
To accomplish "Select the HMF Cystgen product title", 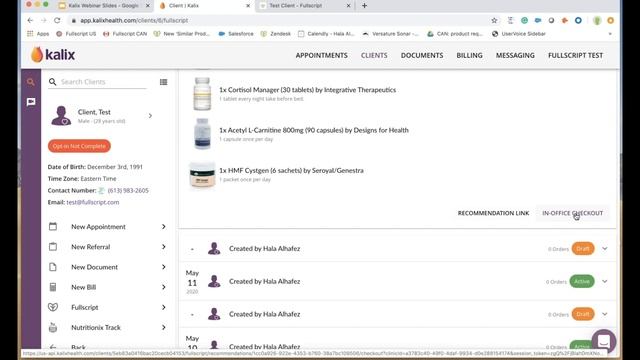I will (291, 171).
